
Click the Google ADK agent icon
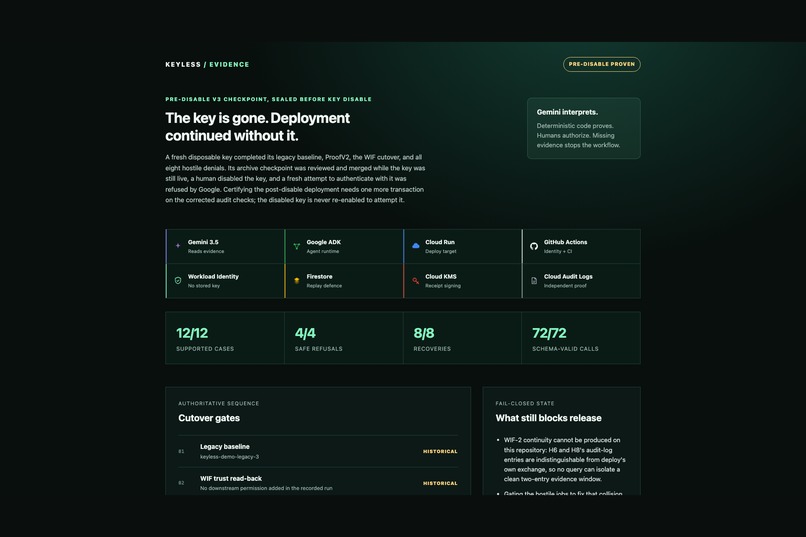(x=297, y=246)
